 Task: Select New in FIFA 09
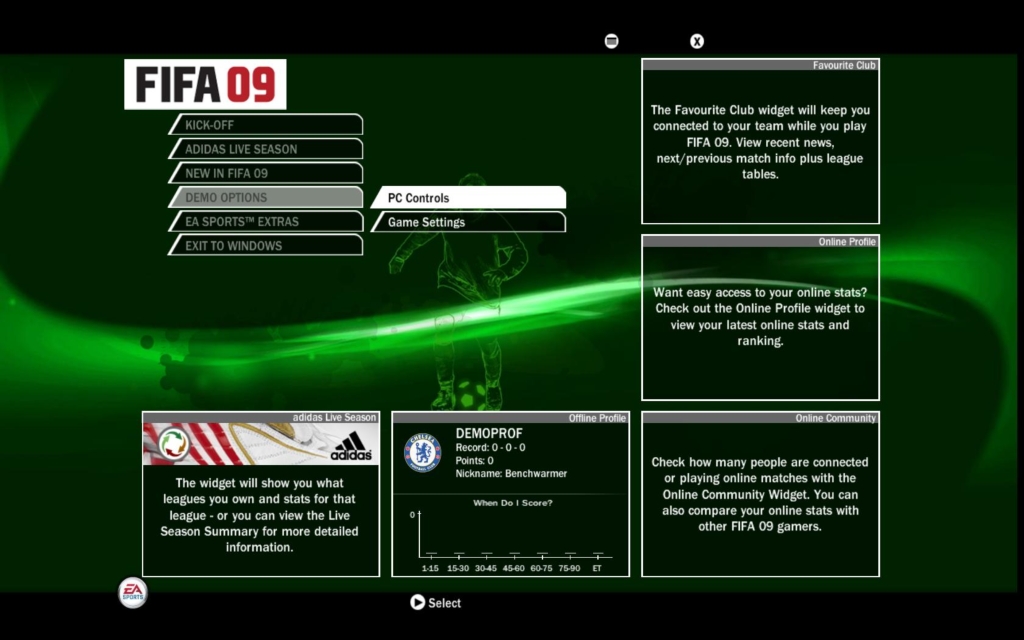click(x=266, y=173)
